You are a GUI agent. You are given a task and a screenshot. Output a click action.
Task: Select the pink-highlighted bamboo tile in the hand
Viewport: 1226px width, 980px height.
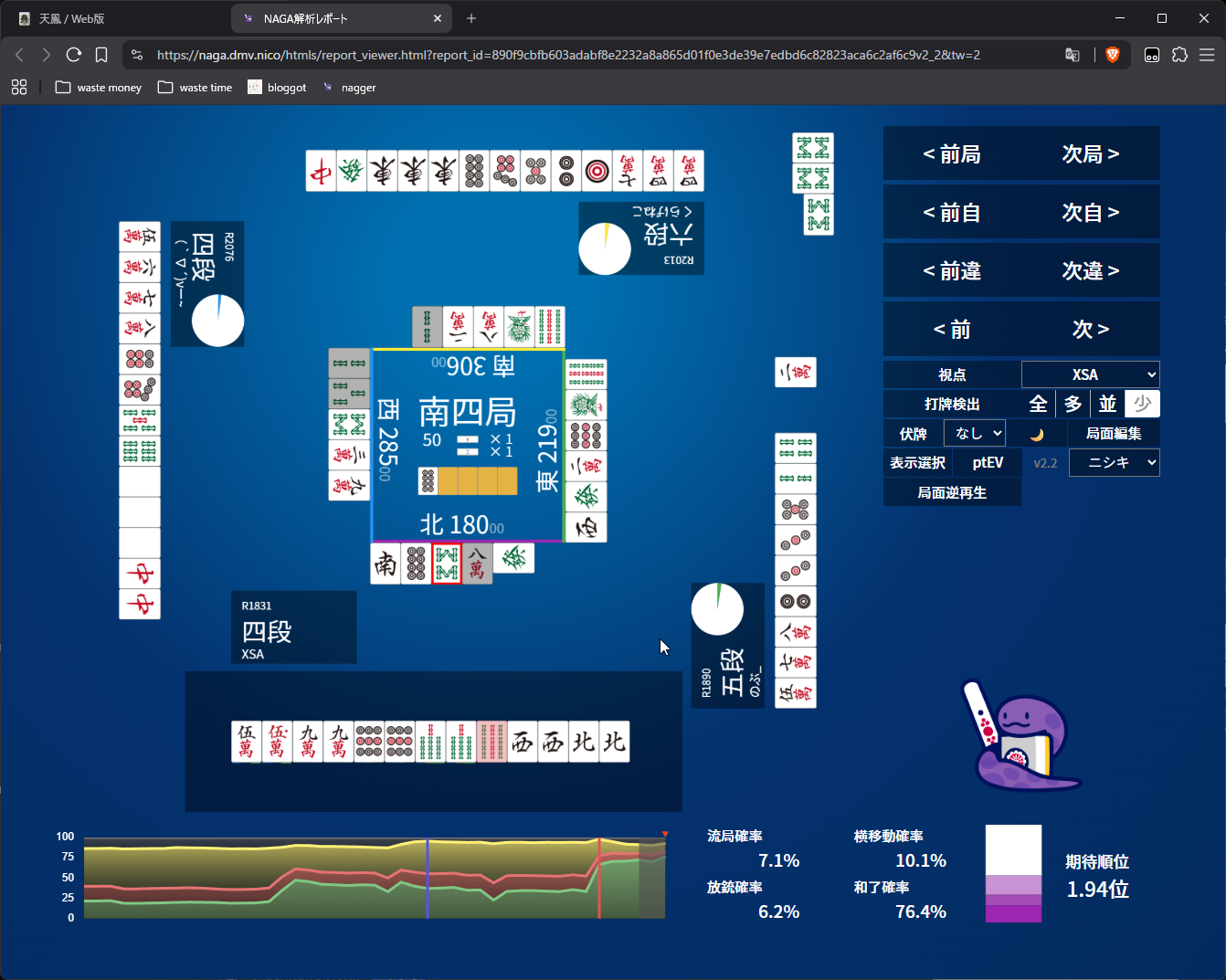pyautogui.click(x=491, y=742)
